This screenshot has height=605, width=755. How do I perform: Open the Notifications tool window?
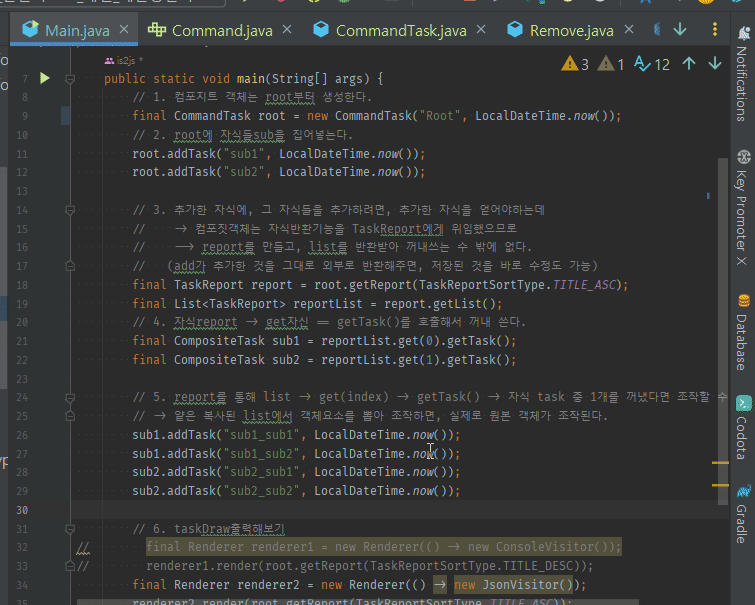[742, 75]
